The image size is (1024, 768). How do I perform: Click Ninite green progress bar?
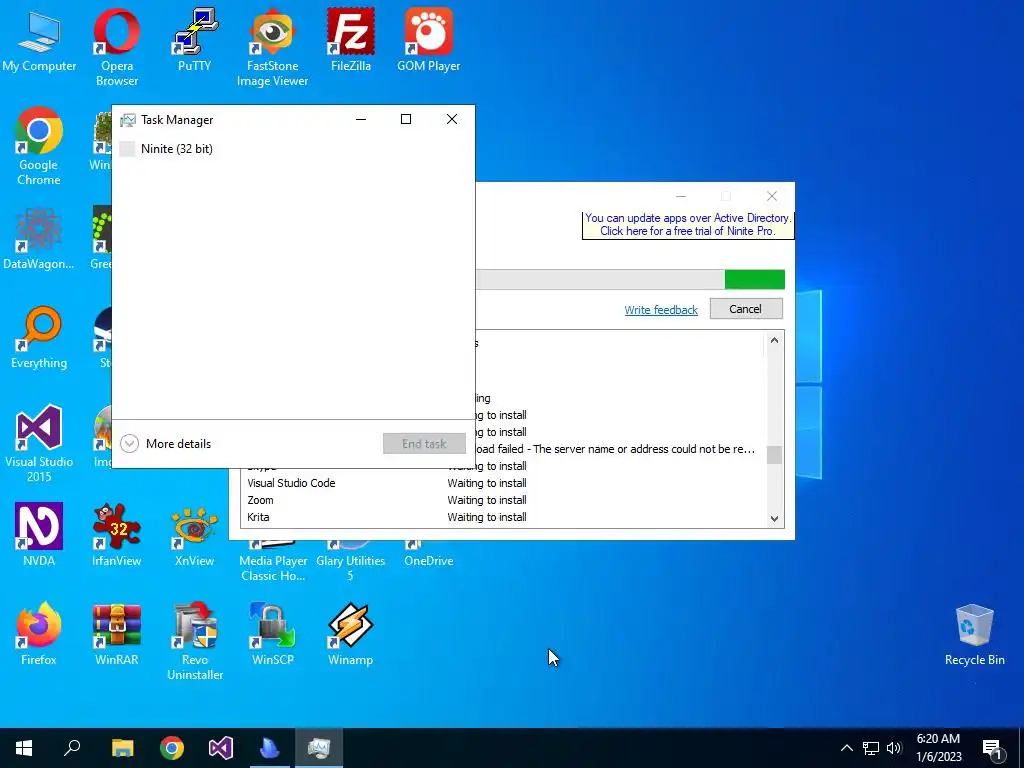(754, 280)
